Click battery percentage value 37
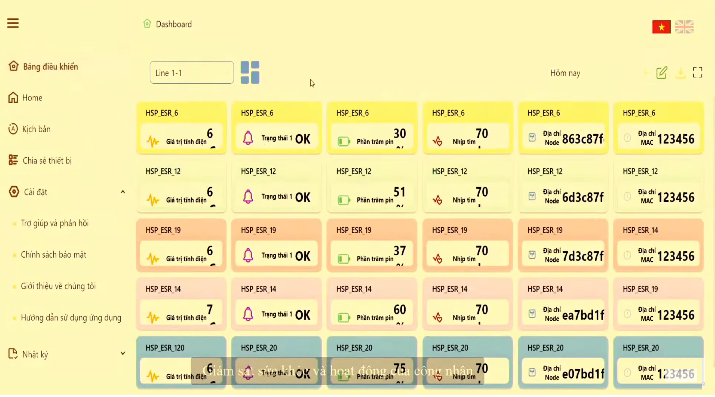The image size is (715, 397). 399,251
